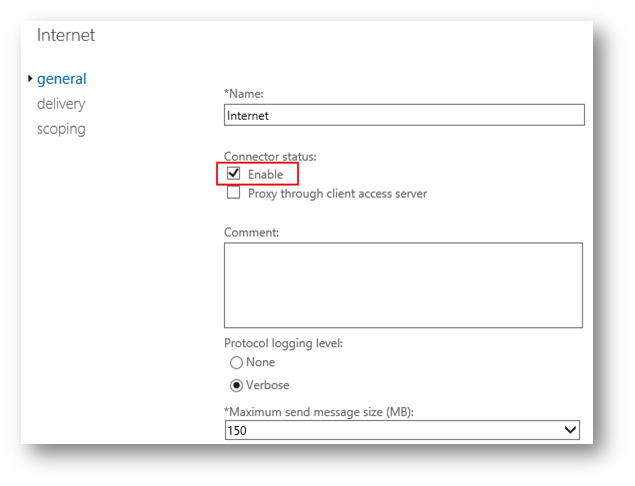Toggle the Enable connector checkbox

pyautogui.click(x=234, y=174)
